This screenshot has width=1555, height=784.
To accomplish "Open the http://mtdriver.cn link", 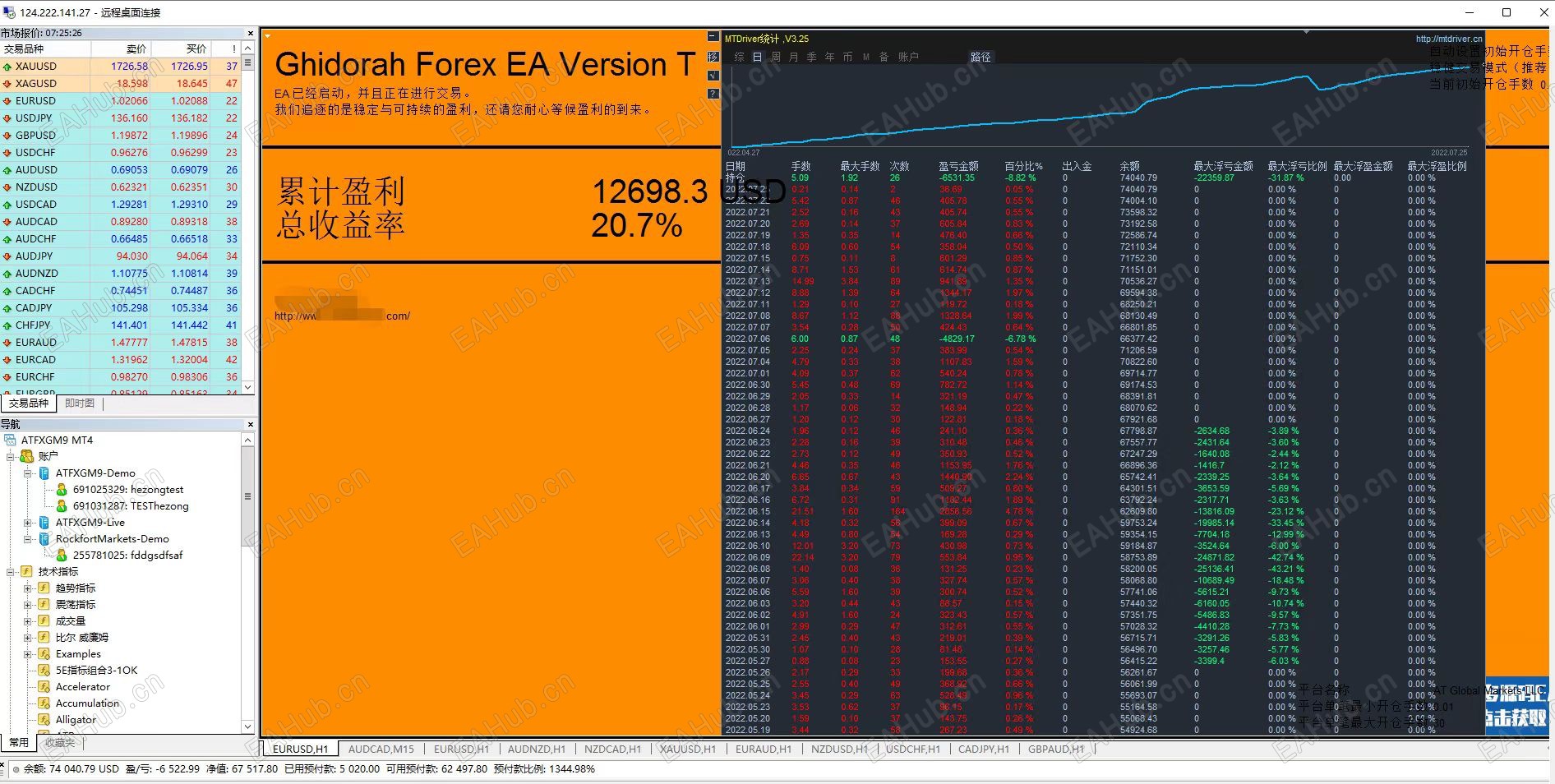I will pyautogui.click(x=1449, y=39).
